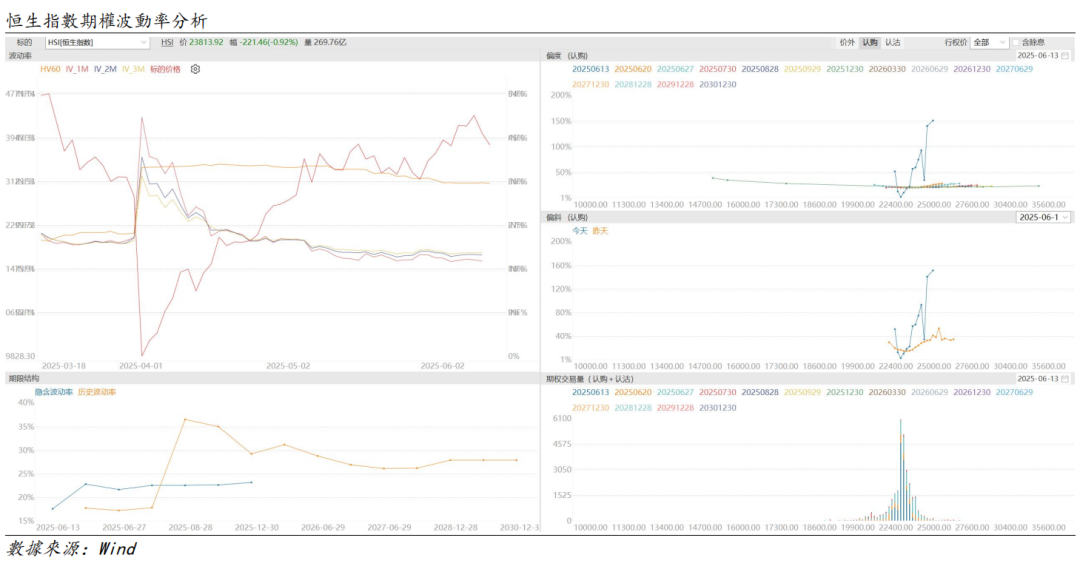Viewport: 1080px width, 566px height.
Task: Switch to the 价外 tab
Action: point(847,42)
